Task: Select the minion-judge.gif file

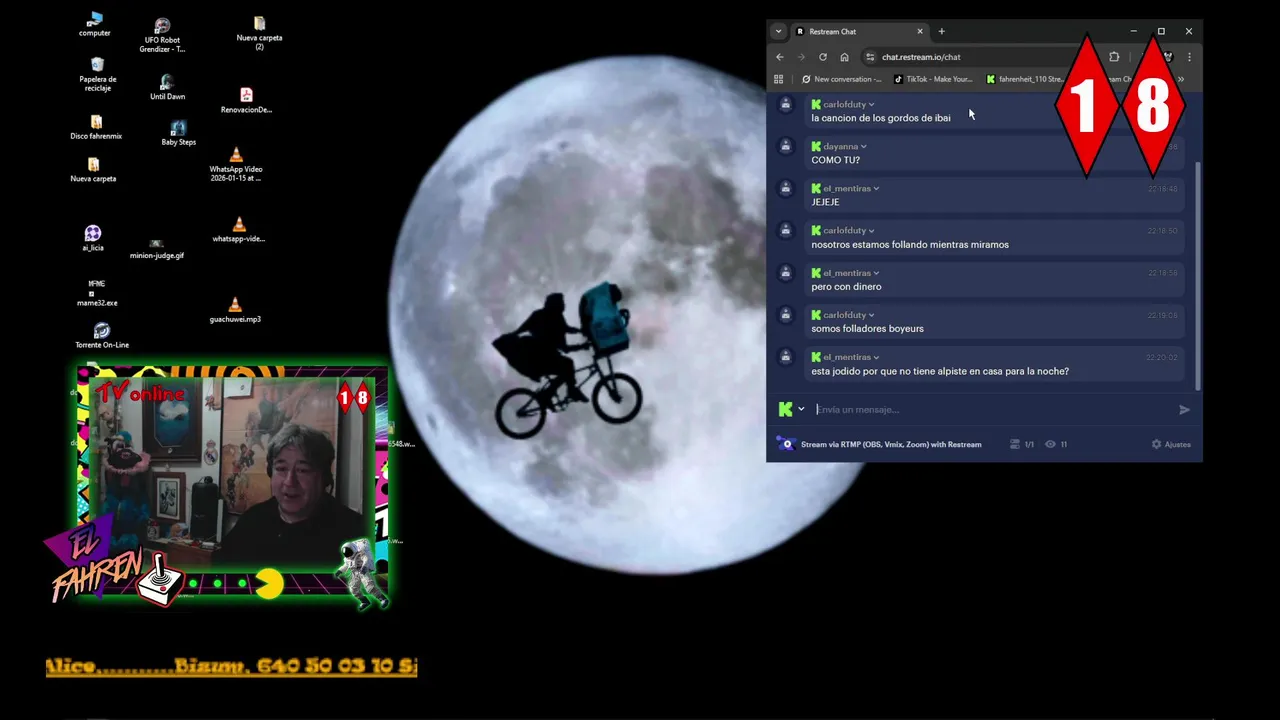Action: [x=157, y=249]
